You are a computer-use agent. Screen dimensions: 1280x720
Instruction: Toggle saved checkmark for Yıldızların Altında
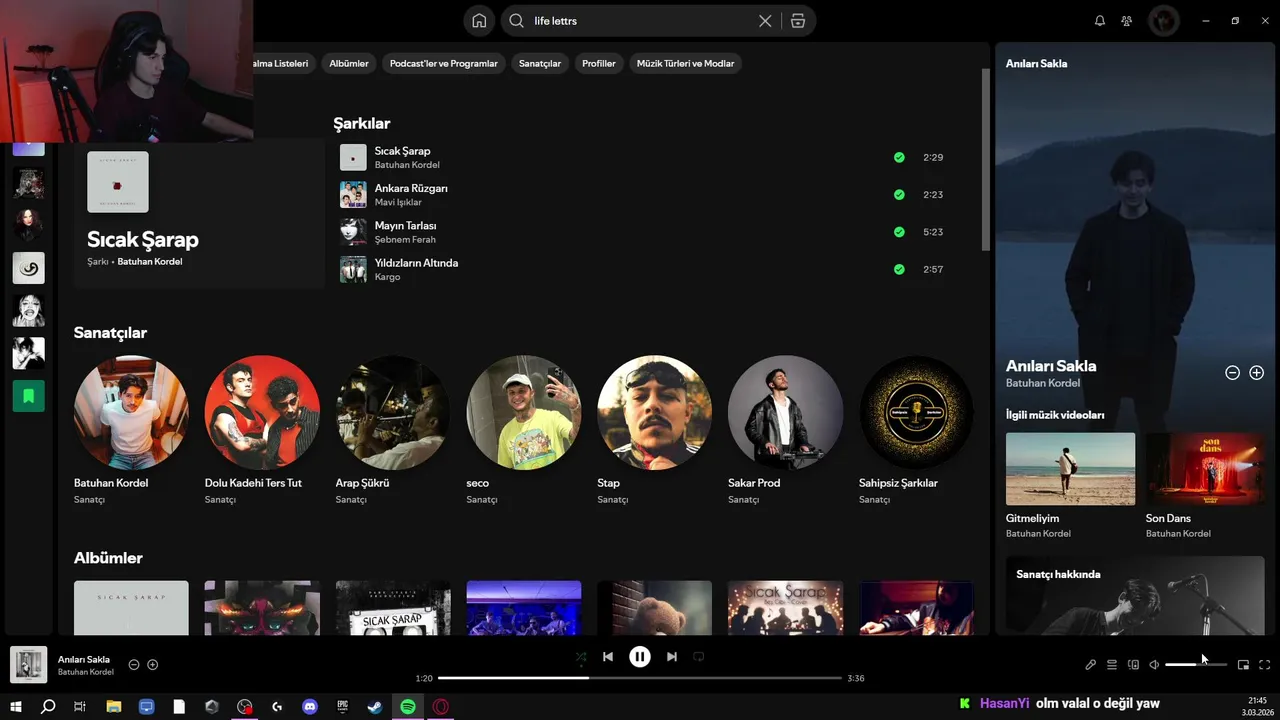click(899, 269)
